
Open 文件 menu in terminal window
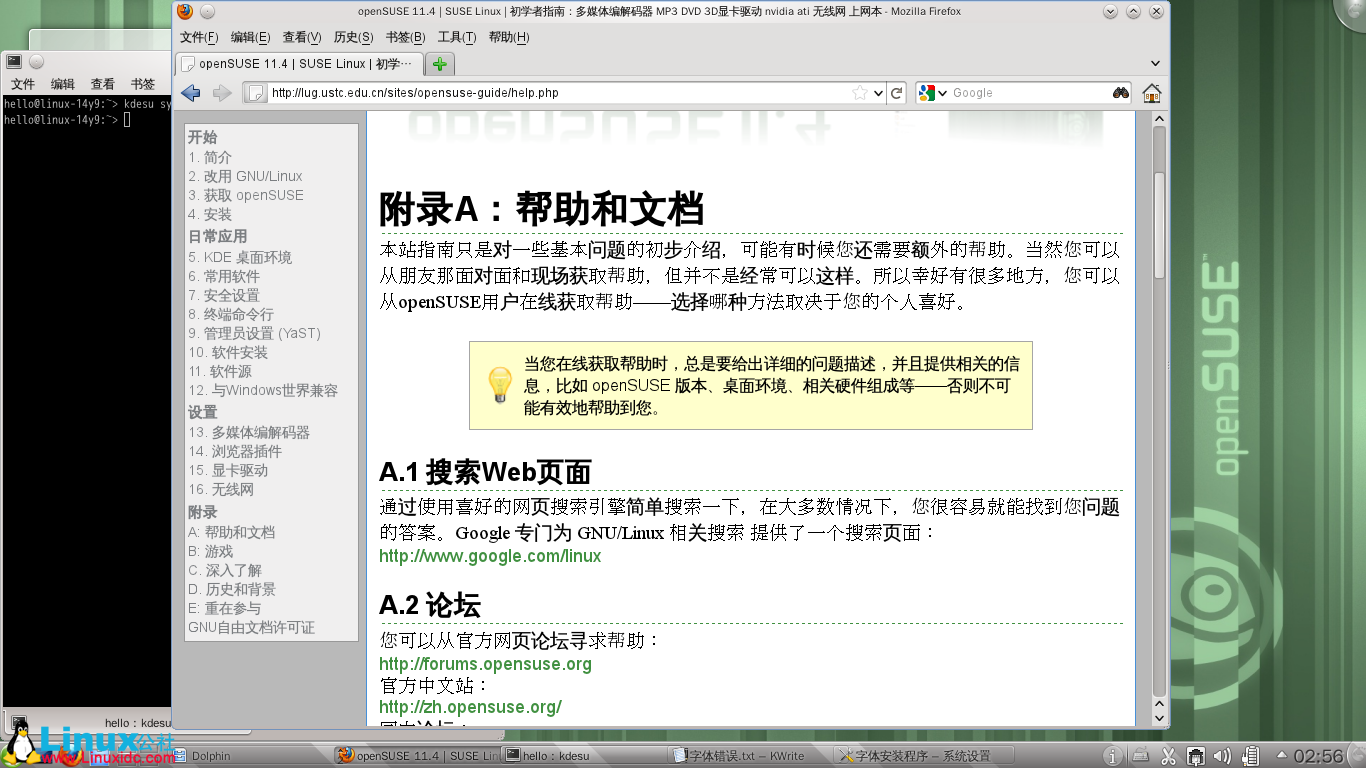tap(23, 85)
